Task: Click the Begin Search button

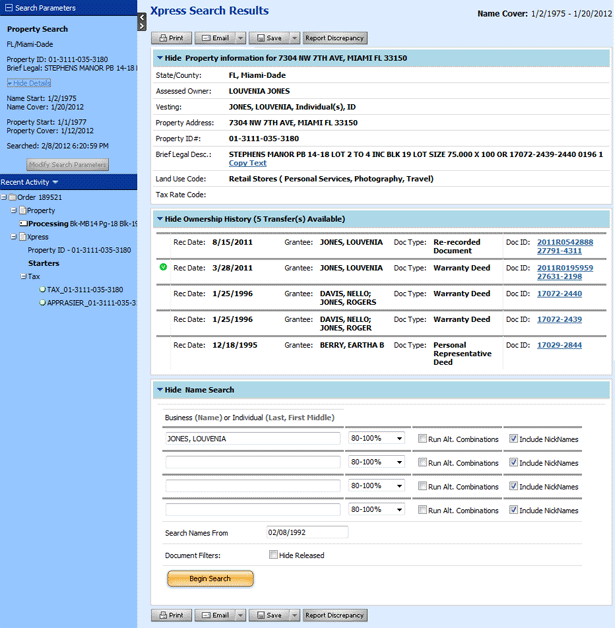Action: (210, 578)
